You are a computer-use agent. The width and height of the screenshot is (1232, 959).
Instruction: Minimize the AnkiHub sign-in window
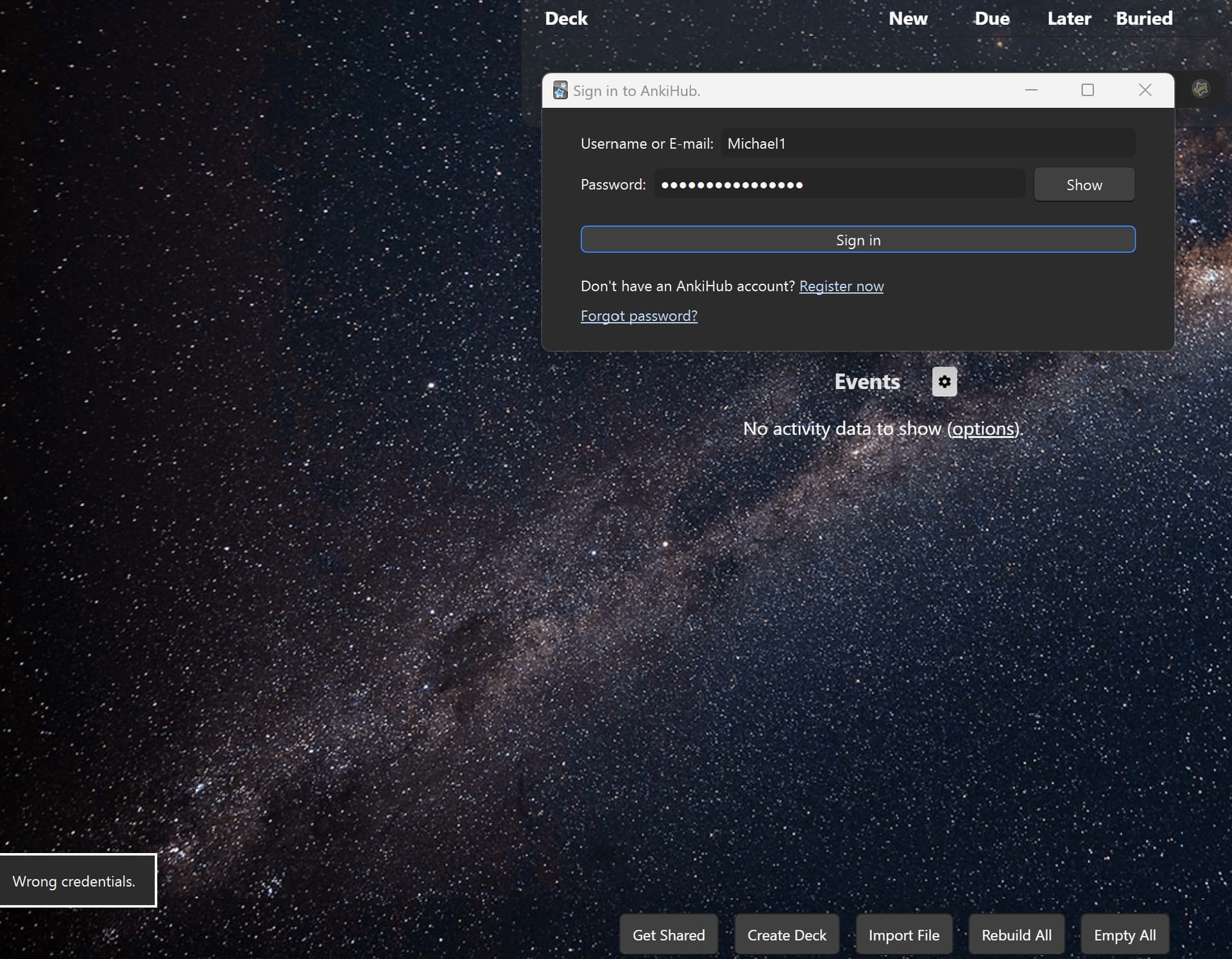click(x=1031, y=90)
